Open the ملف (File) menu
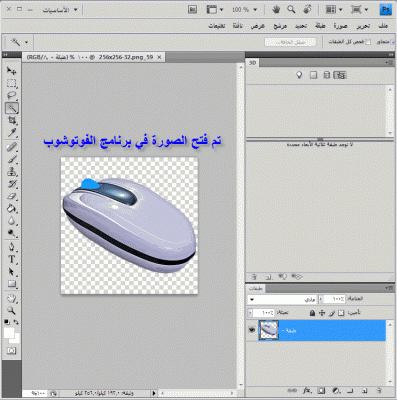The height and width of the screenshot is (400, 397). 383,26
